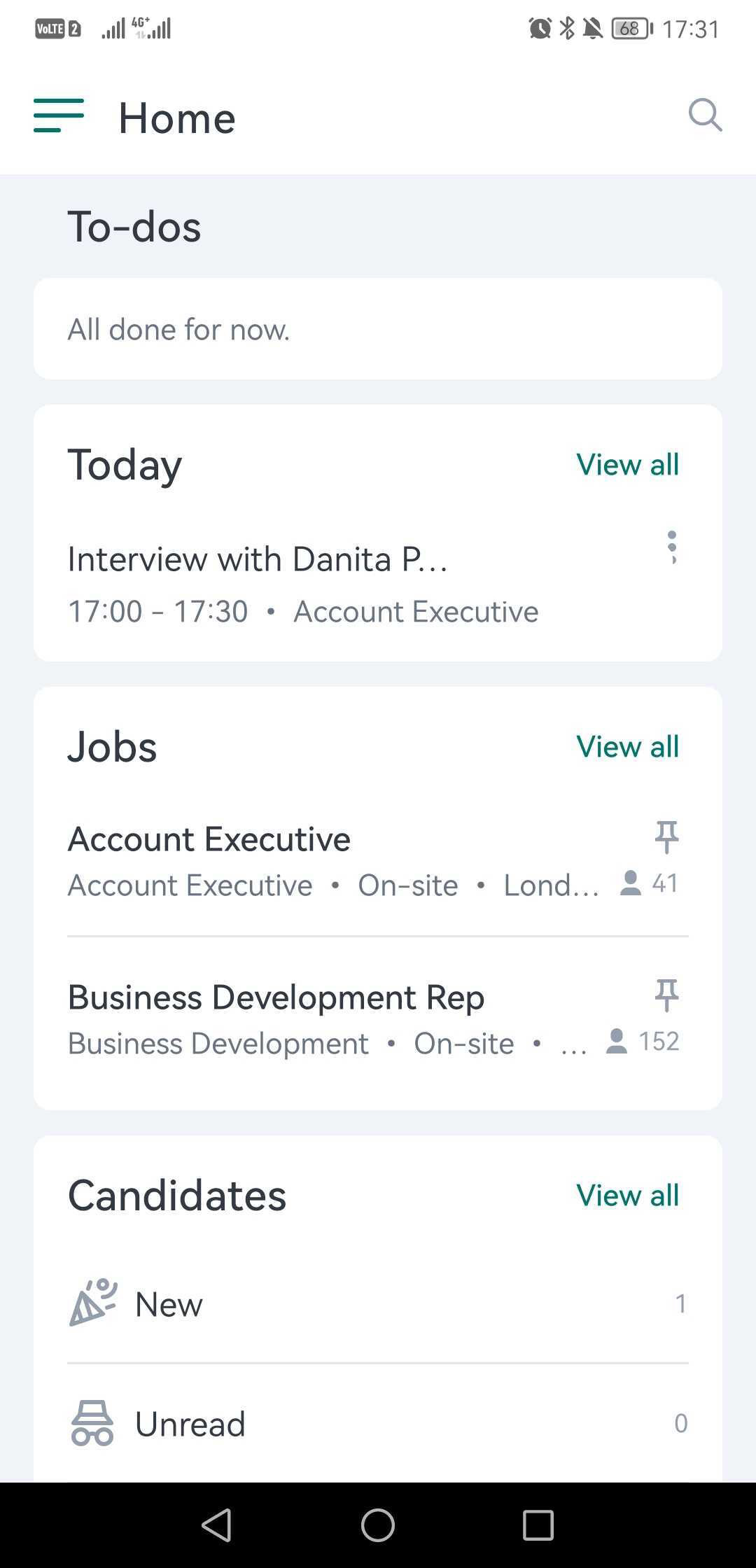The image size is (756, 1568).
Task: Open the interview's three-dot options menu
Action: [x=672, y=547]
